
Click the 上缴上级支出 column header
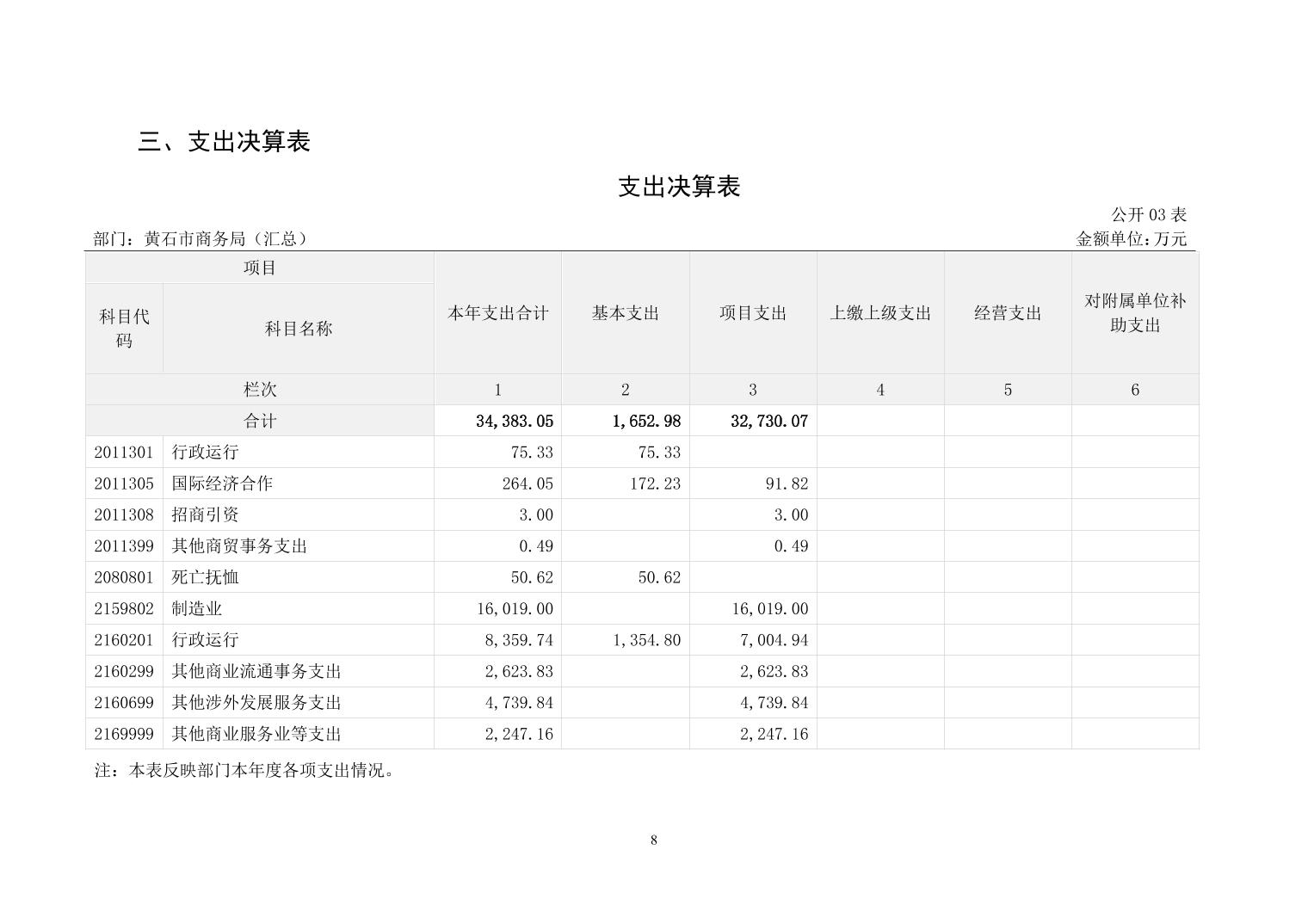pos(879,313)
